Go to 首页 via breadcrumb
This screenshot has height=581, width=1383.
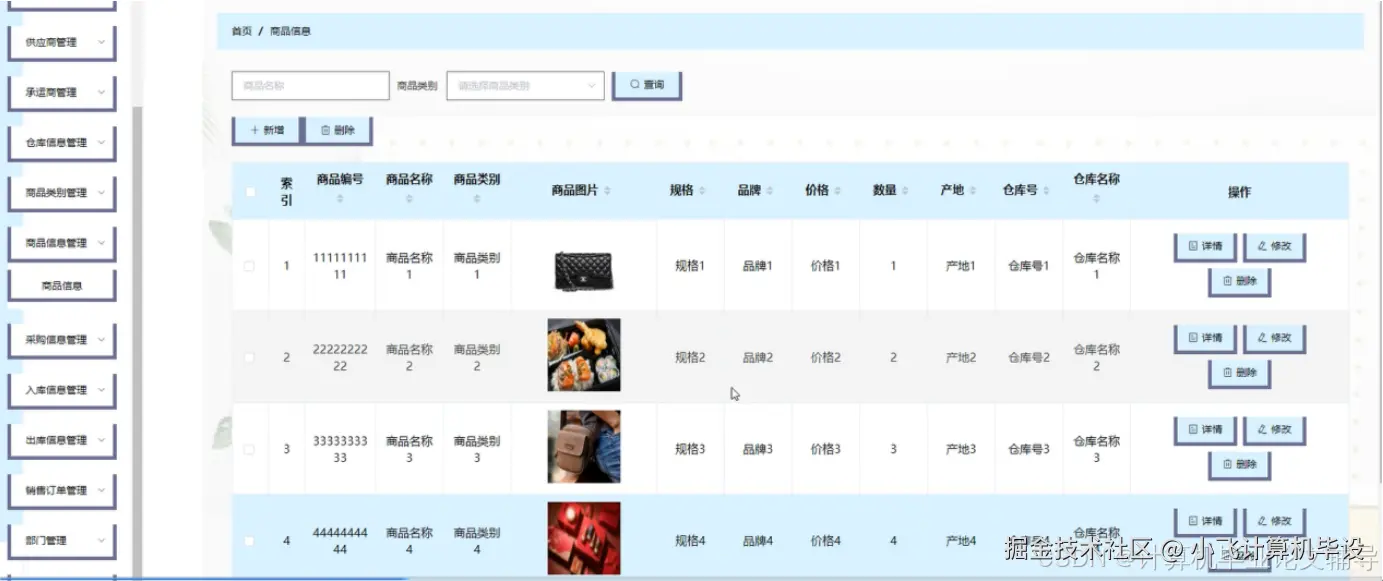tap(241, 31)
